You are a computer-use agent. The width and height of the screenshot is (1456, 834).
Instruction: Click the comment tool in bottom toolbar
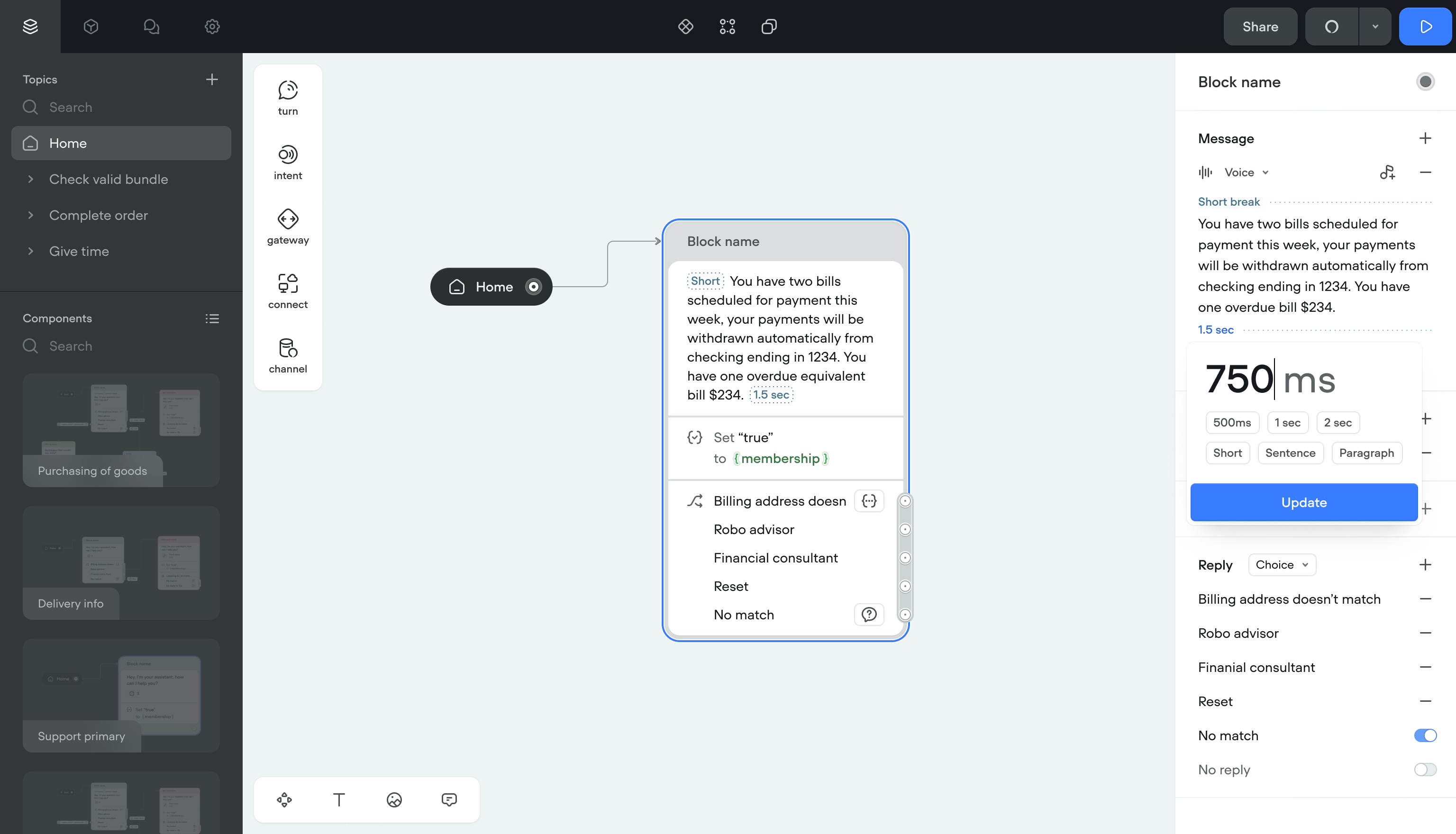point(449,799)
